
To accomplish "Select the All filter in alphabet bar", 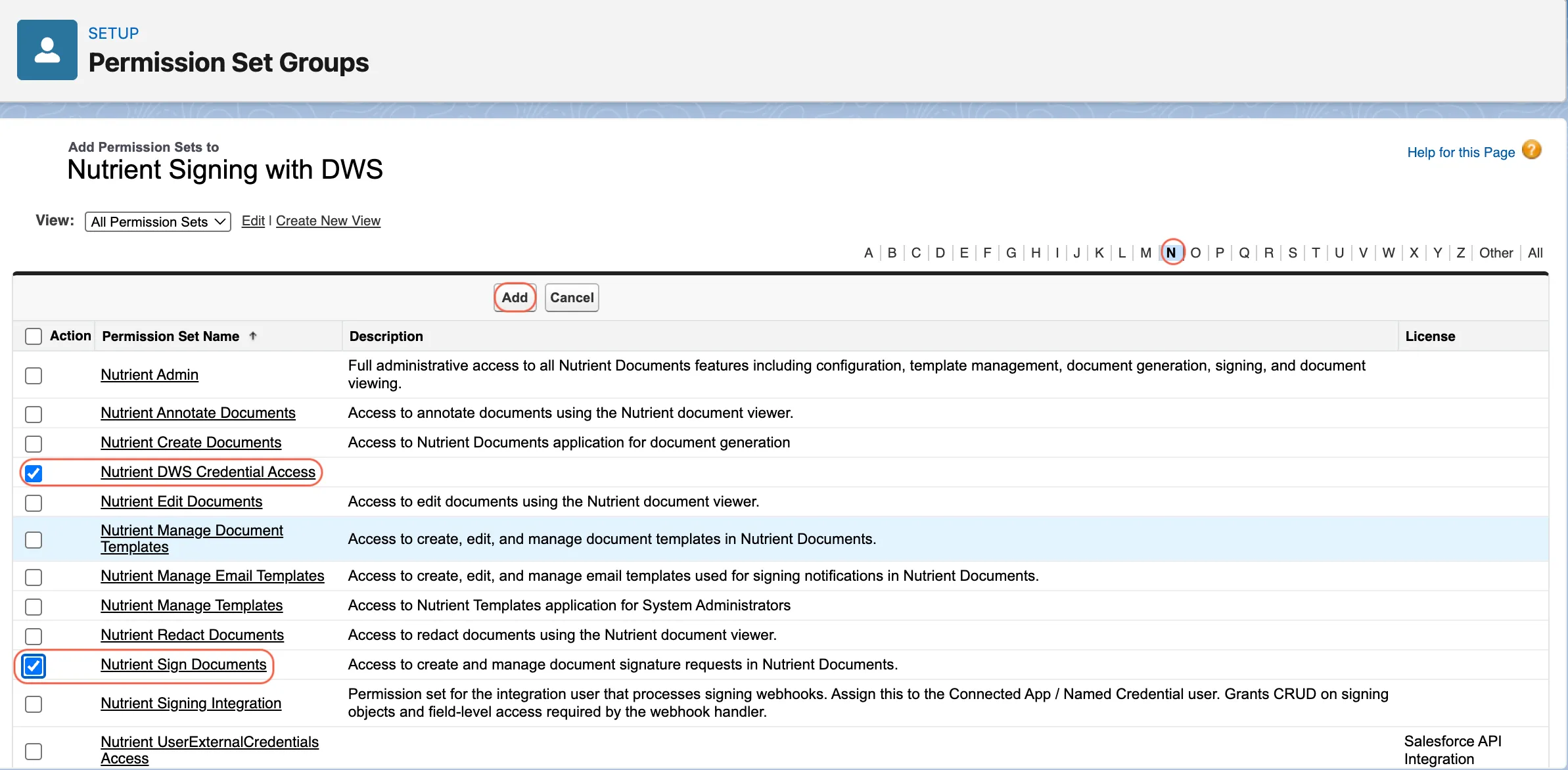I will [1535, 253].
